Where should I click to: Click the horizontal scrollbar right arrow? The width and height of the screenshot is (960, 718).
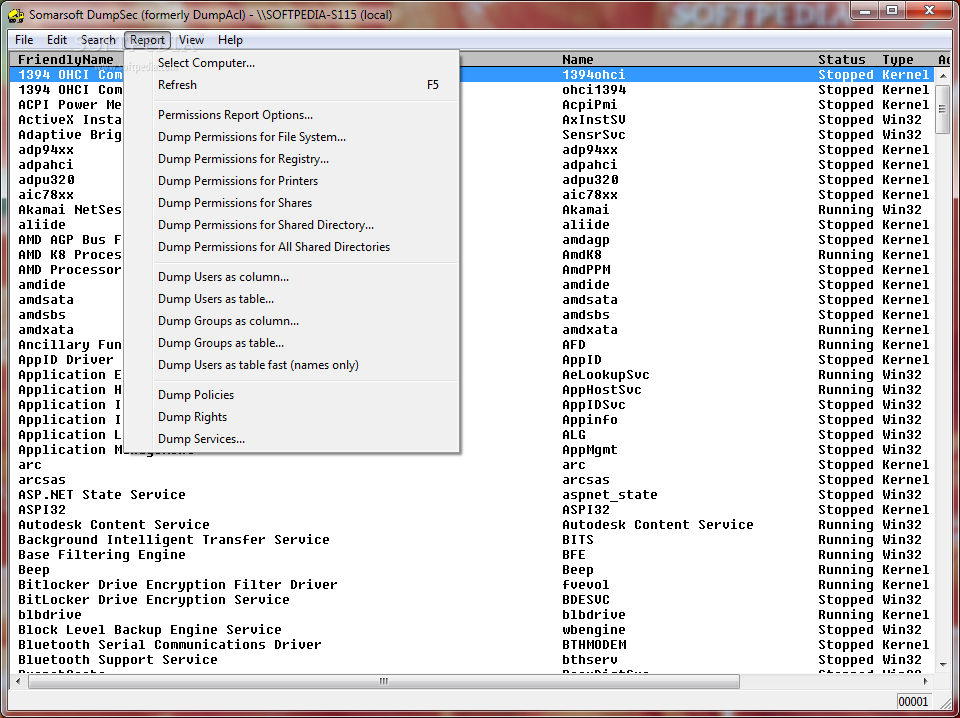point(925,681)
